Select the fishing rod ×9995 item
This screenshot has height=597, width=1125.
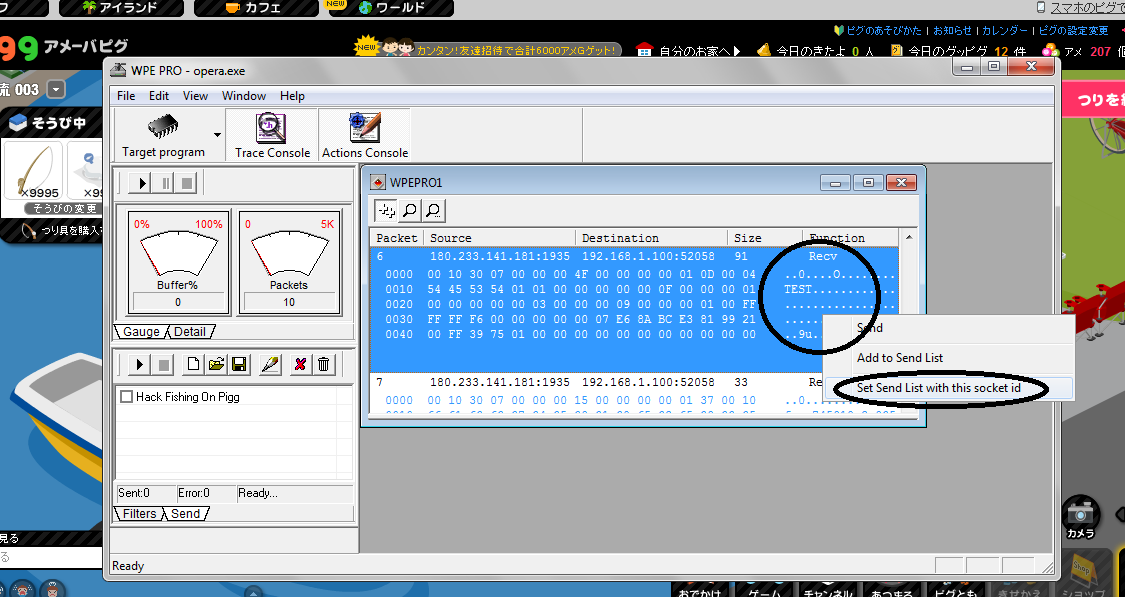tap(32, 171)
